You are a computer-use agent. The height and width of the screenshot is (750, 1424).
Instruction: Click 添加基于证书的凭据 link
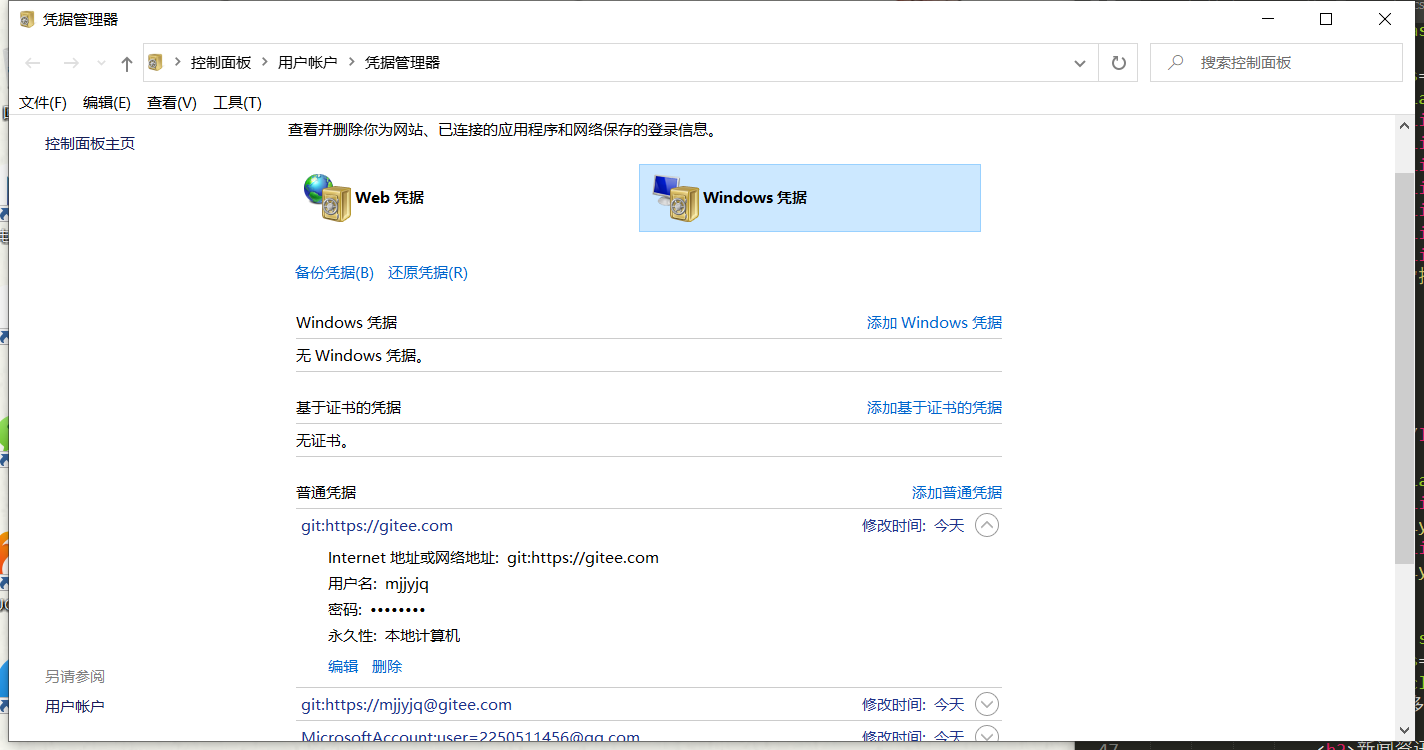coord(934,408)
